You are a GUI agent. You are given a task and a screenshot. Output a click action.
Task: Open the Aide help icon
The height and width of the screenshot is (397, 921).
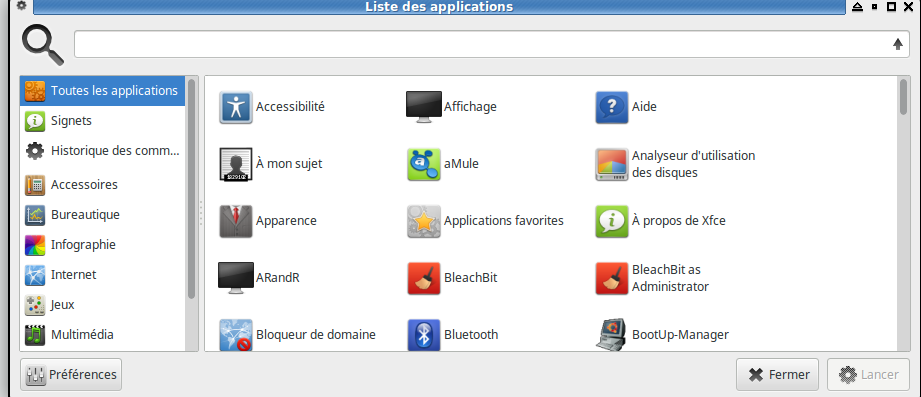(x=611, y=107)
